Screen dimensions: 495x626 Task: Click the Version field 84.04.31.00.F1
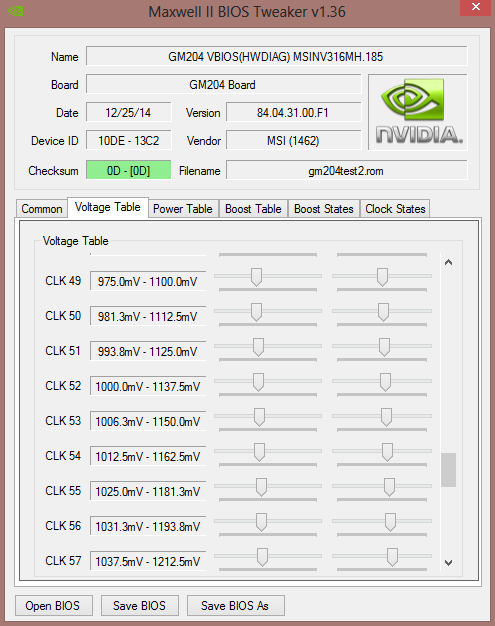(x=293, y=113)
